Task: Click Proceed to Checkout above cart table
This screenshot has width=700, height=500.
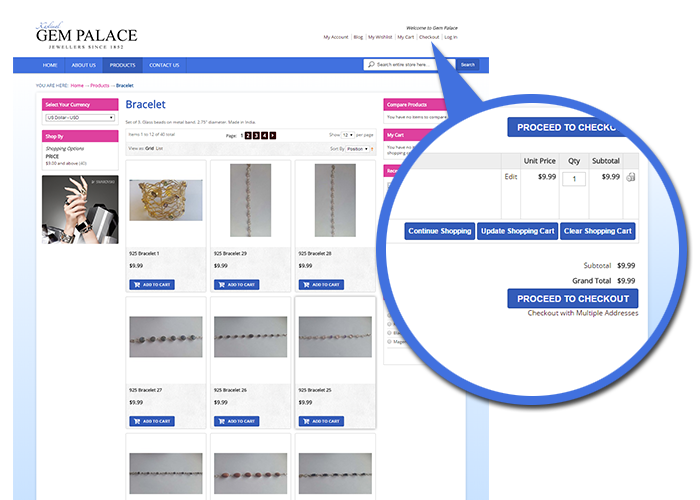Action: [x=566, y=128]
